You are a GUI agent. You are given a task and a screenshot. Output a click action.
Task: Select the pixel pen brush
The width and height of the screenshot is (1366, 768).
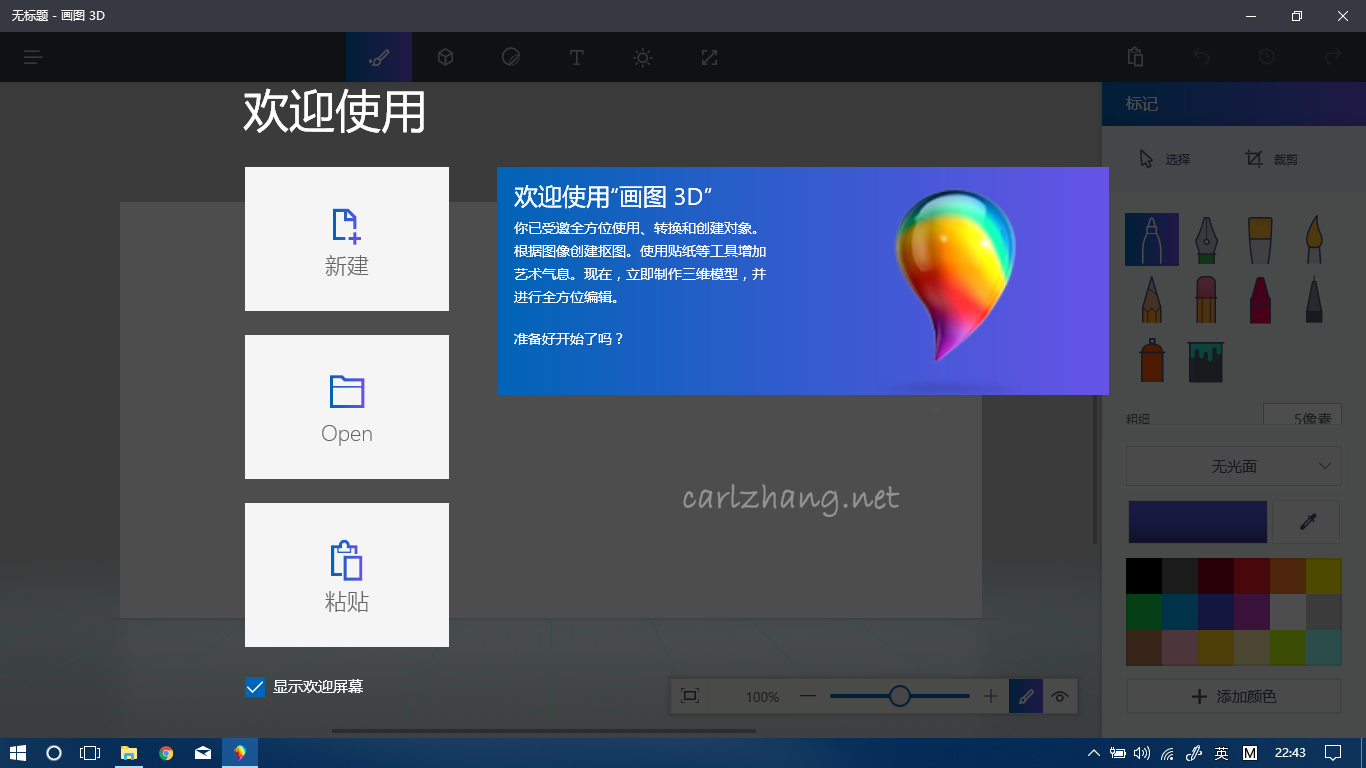[x=1313, y=299]
